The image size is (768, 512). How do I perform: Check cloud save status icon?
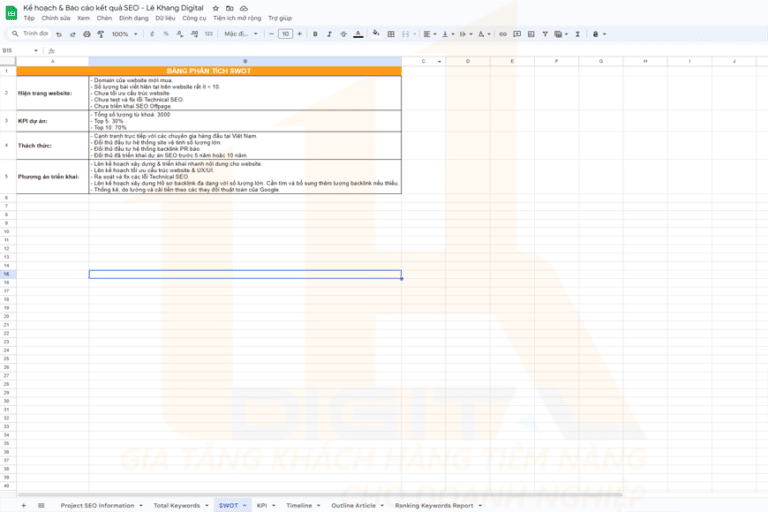coord(243,8)
